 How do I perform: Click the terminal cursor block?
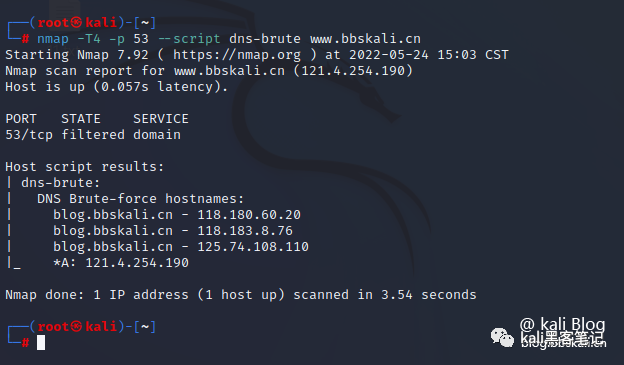(41, 343)
